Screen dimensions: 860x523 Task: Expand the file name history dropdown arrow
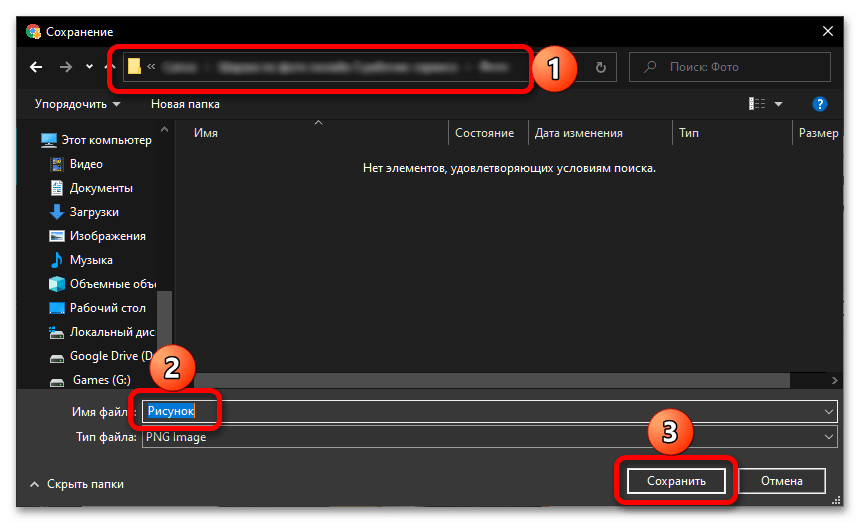click(829, 411)
